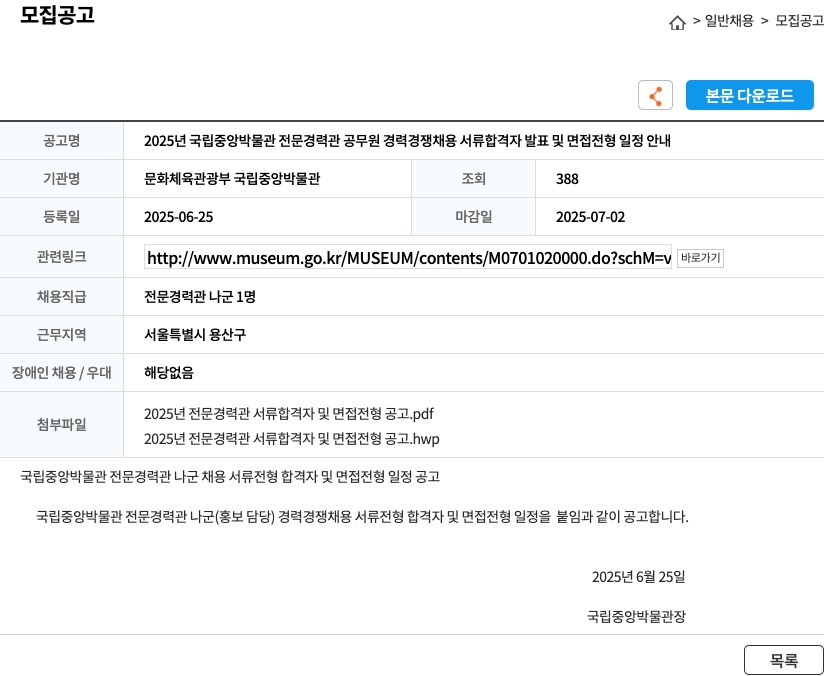Download the 서류합격자 및 면접전형 공고.hwp attachment
Image resolution: width=824 pixels, height=676 pixels.
pyautogui.click(x=292, y=438)
